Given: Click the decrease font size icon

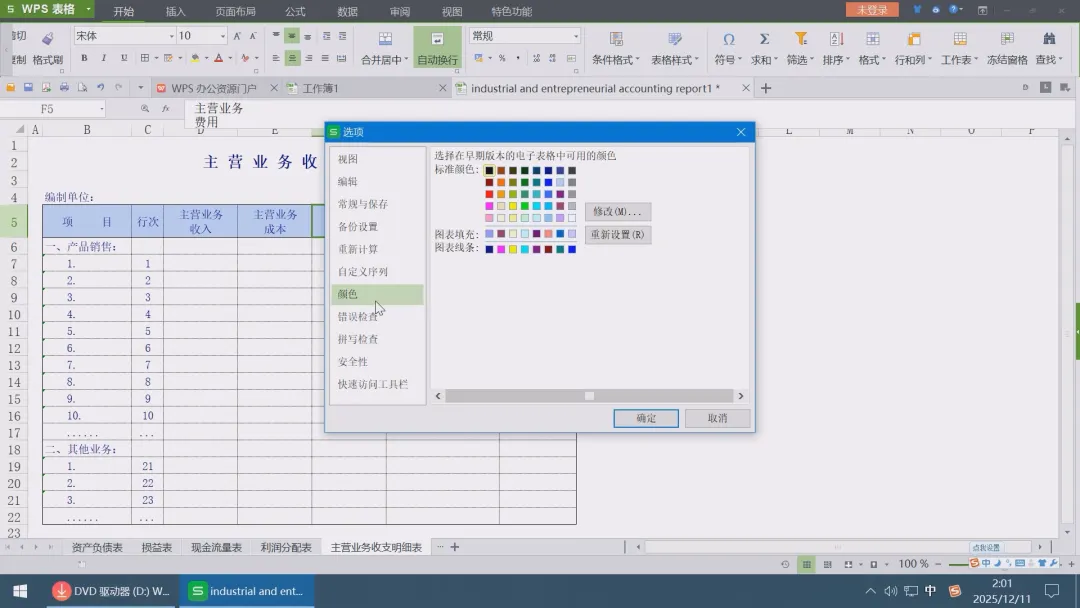Looking at the screenshot, I should point(253,36).
